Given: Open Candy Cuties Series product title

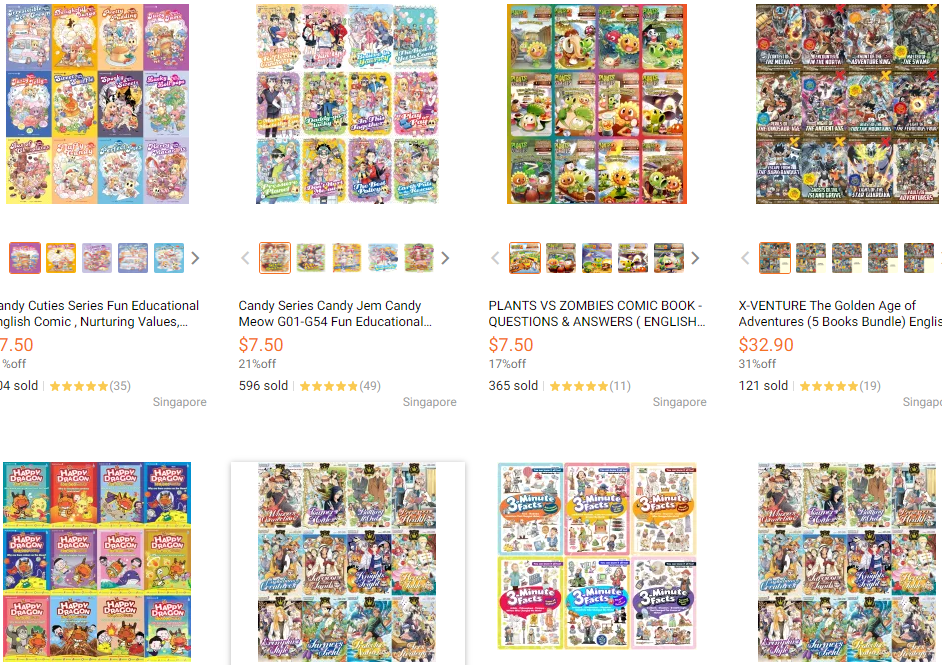Looking at the screenshot, I should pos(99,314).
